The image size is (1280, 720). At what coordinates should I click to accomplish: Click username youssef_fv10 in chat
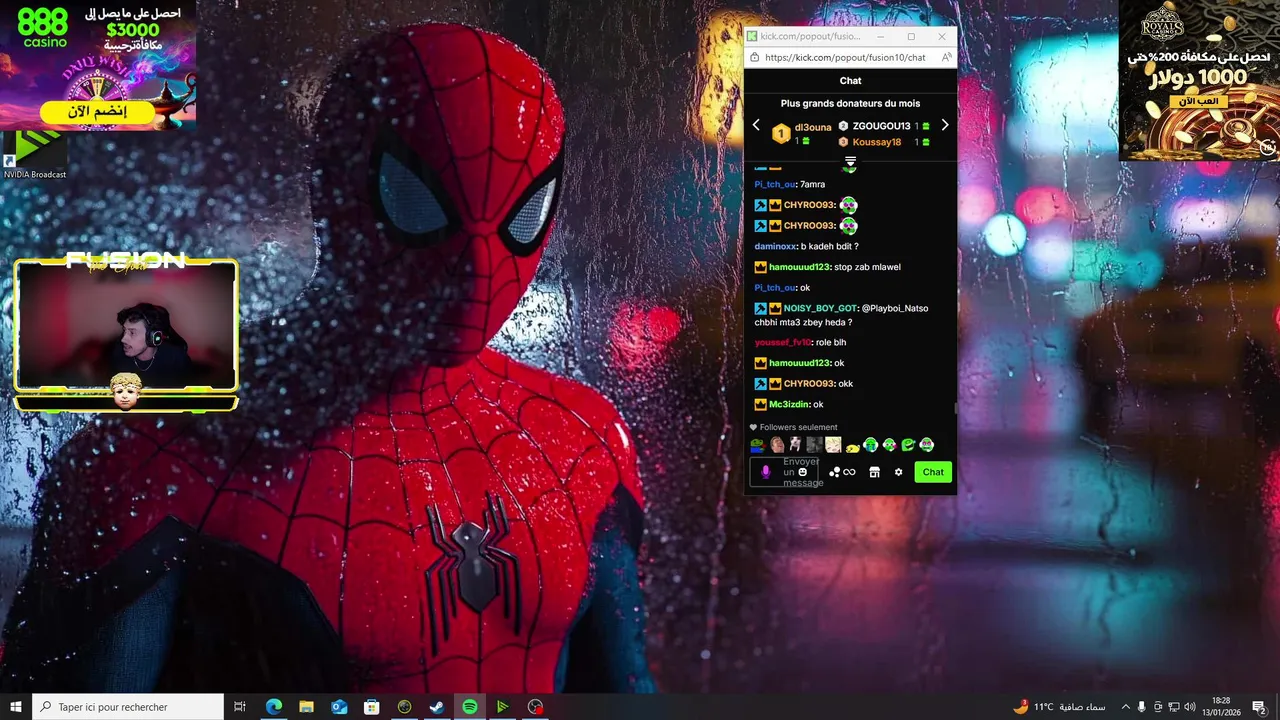tap(783, 342)
